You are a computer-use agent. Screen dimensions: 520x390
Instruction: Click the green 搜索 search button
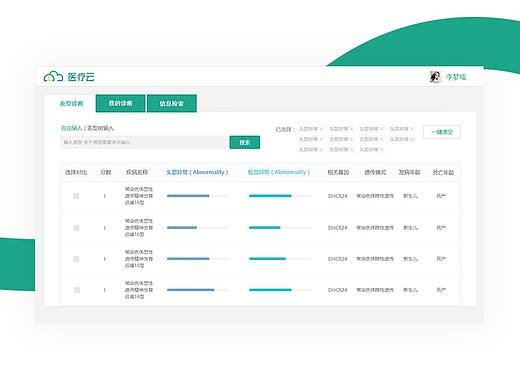tap(245, 142)
